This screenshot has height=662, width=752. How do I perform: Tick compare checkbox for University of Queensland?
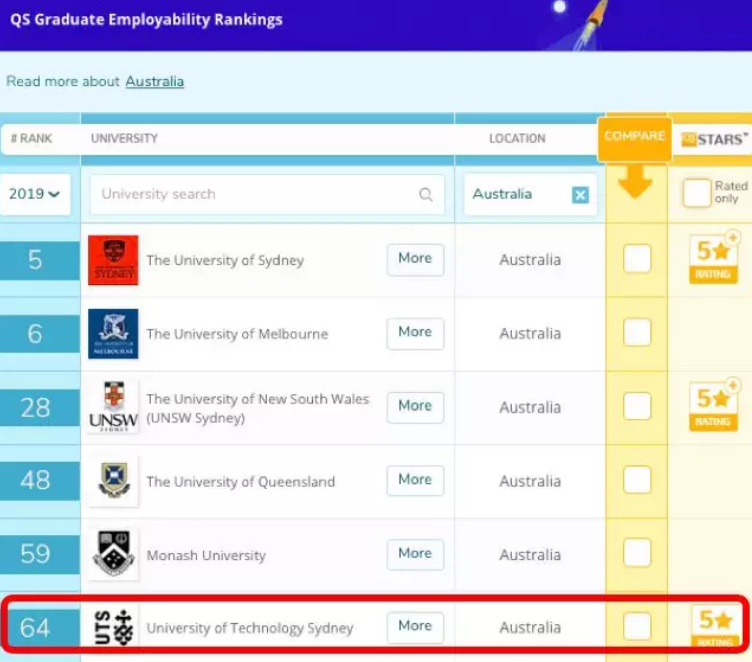tap(637, 479)
